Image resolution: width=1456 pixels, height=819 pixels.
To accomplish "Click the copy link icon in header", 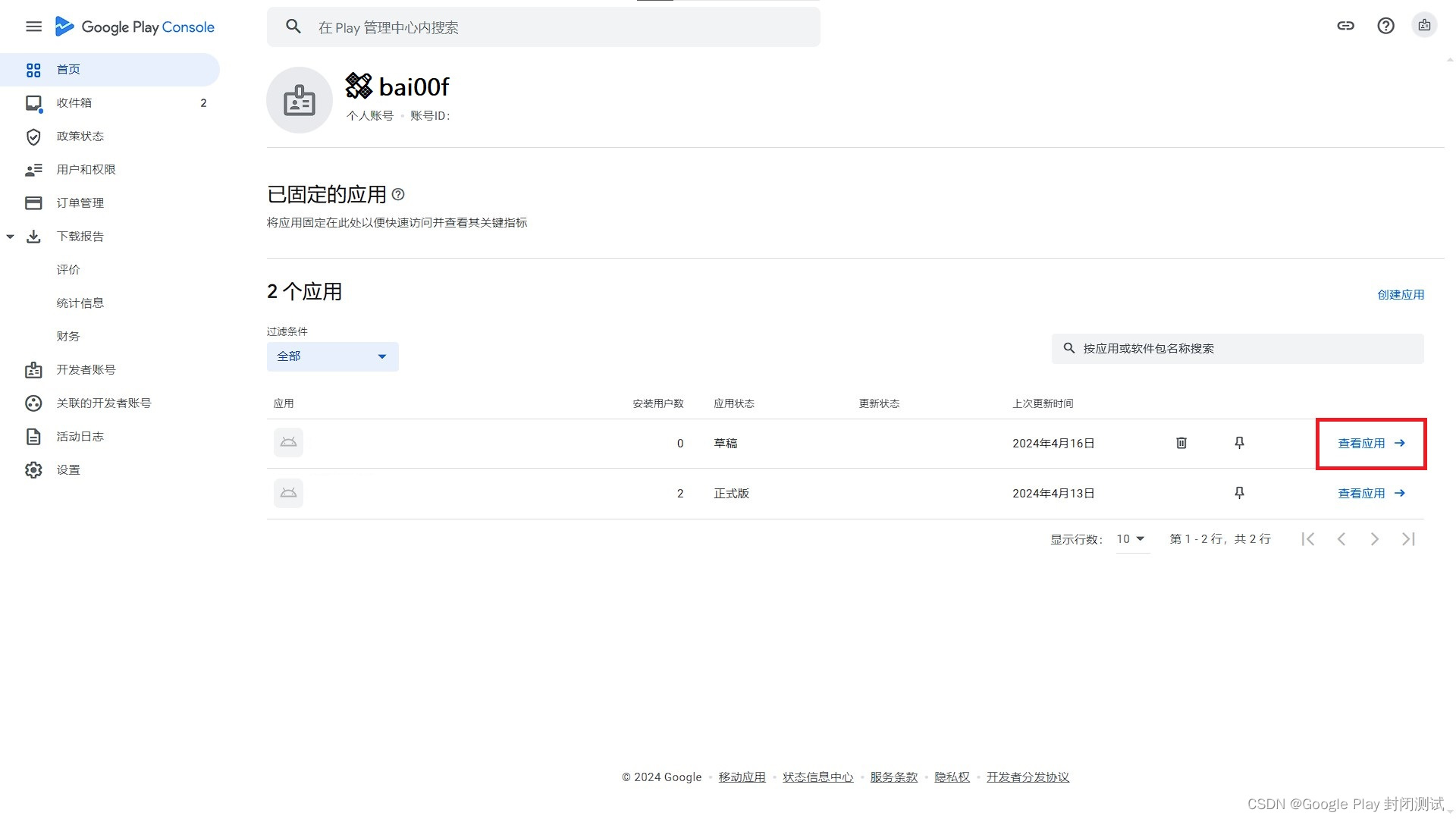I will click(1345, 26).
